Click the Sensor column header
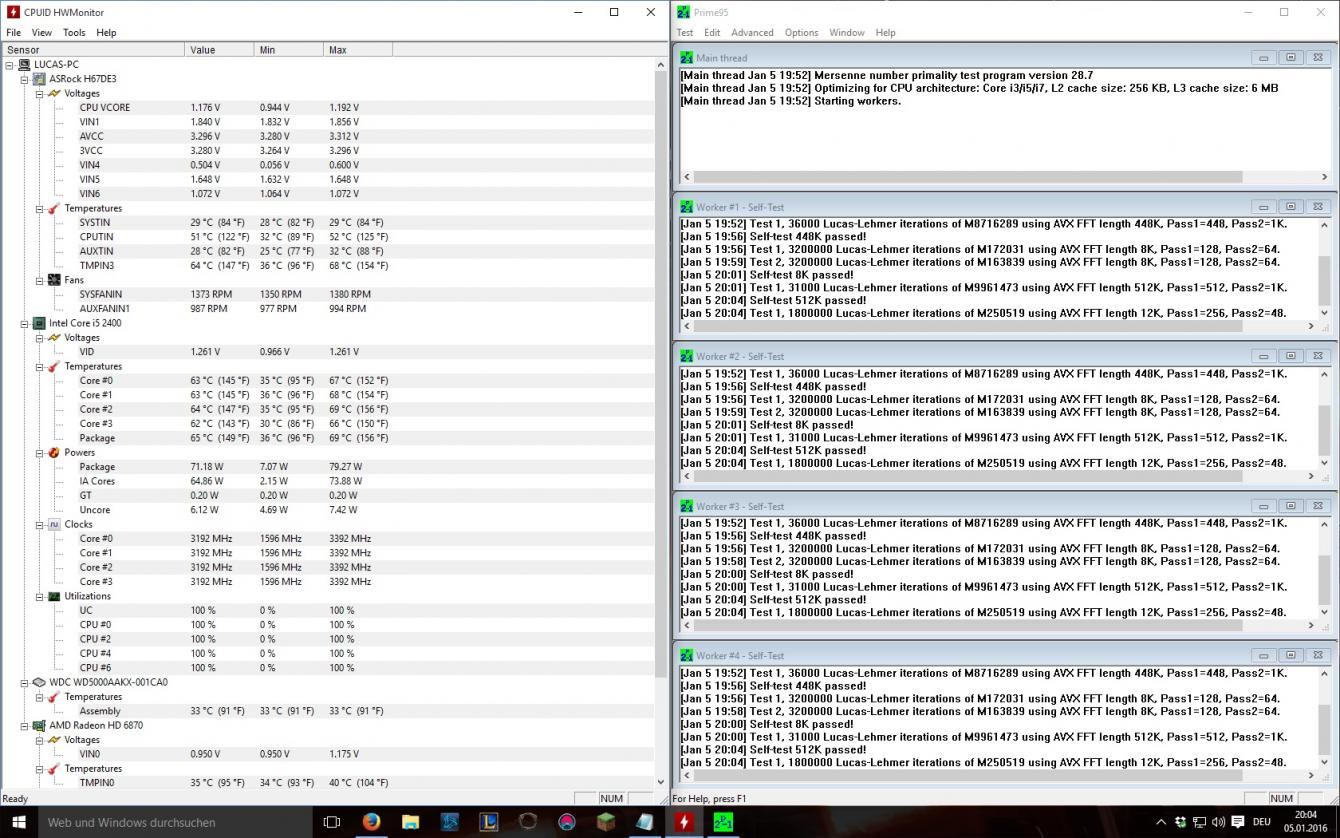 [x=92, y=49]
